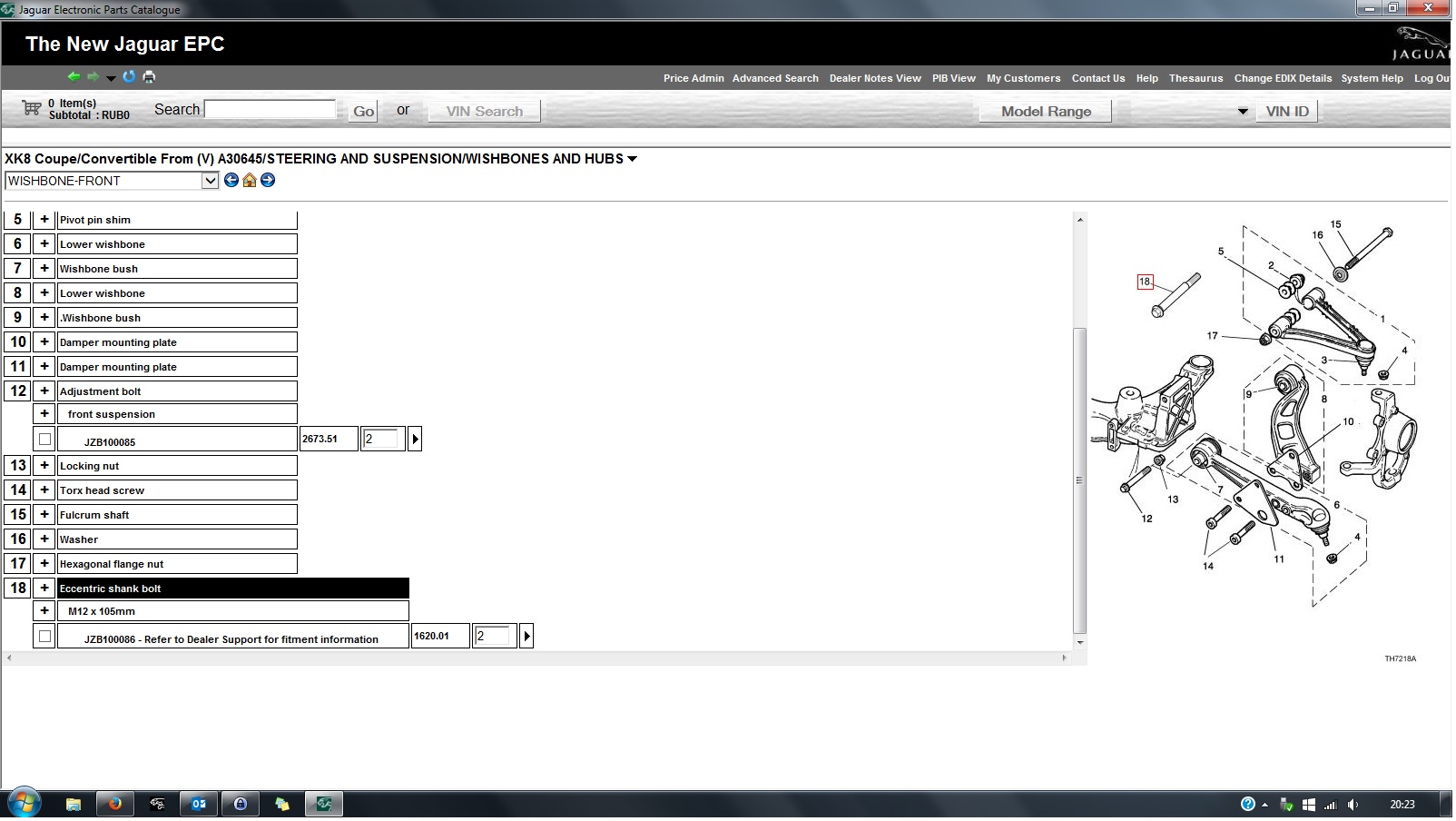Open the Thesaurus menu item
1456x821 pixels.
click(1195, 78)
